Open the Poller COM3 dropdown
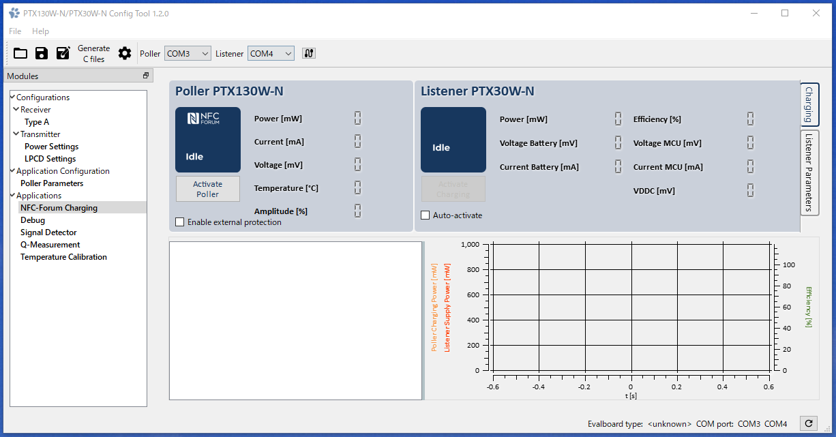The image size is (836, 437). (x=187, y=53)
